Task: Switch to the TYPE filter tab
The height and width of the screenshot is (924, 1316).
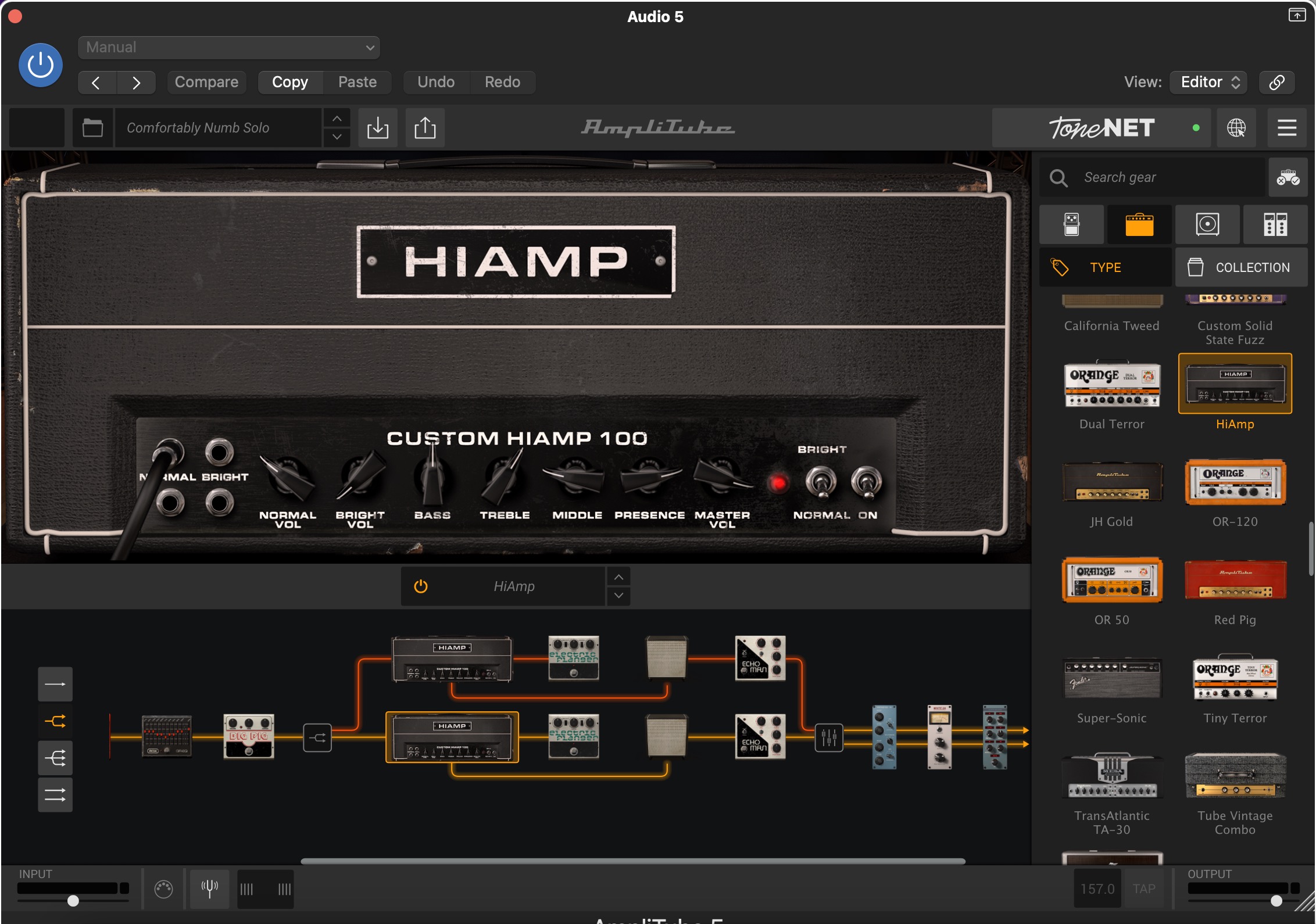Action: (x=1105, y=267)
